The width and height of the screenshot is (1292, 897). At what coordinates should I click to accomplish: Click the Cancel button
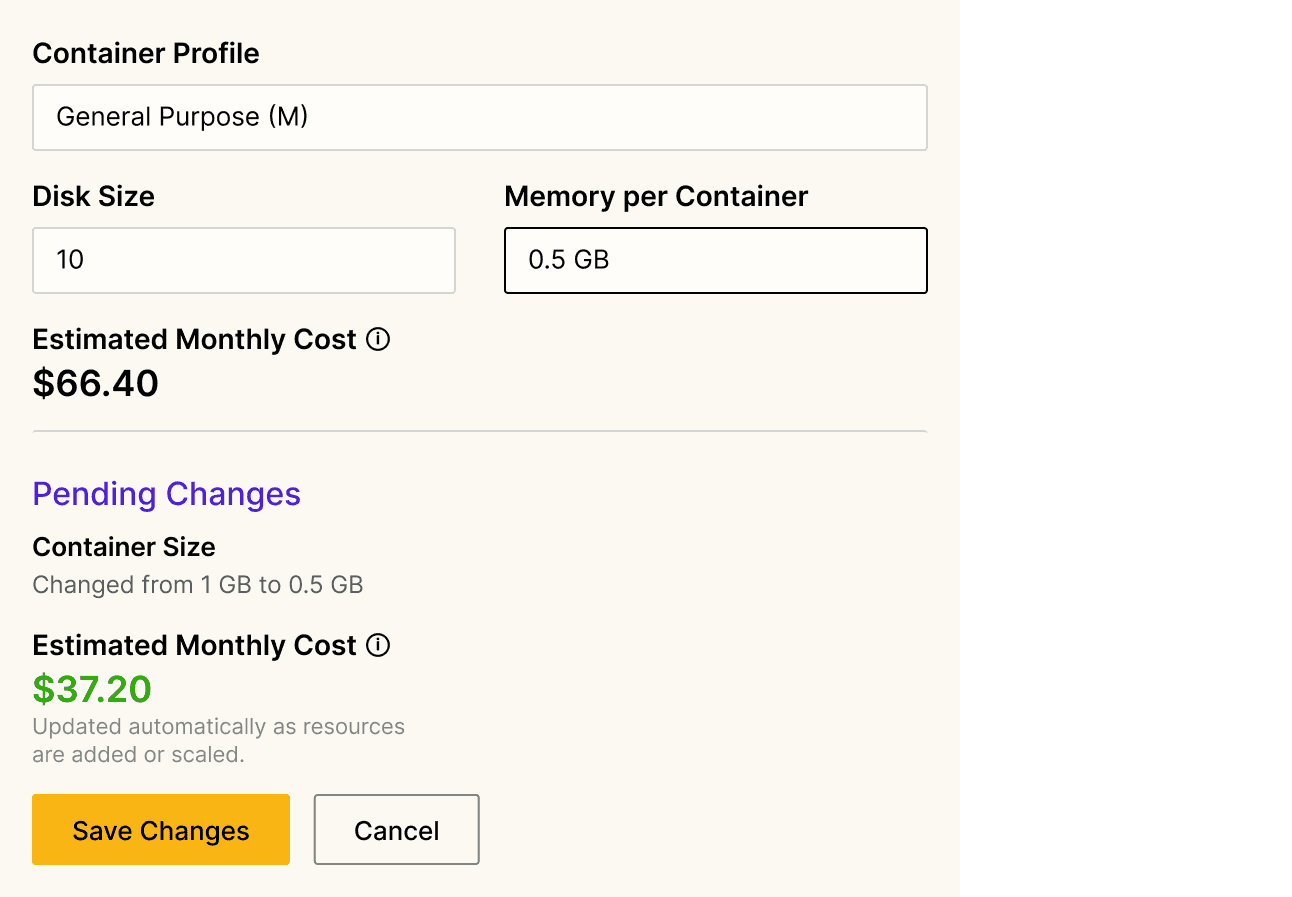tap(396, 830)
